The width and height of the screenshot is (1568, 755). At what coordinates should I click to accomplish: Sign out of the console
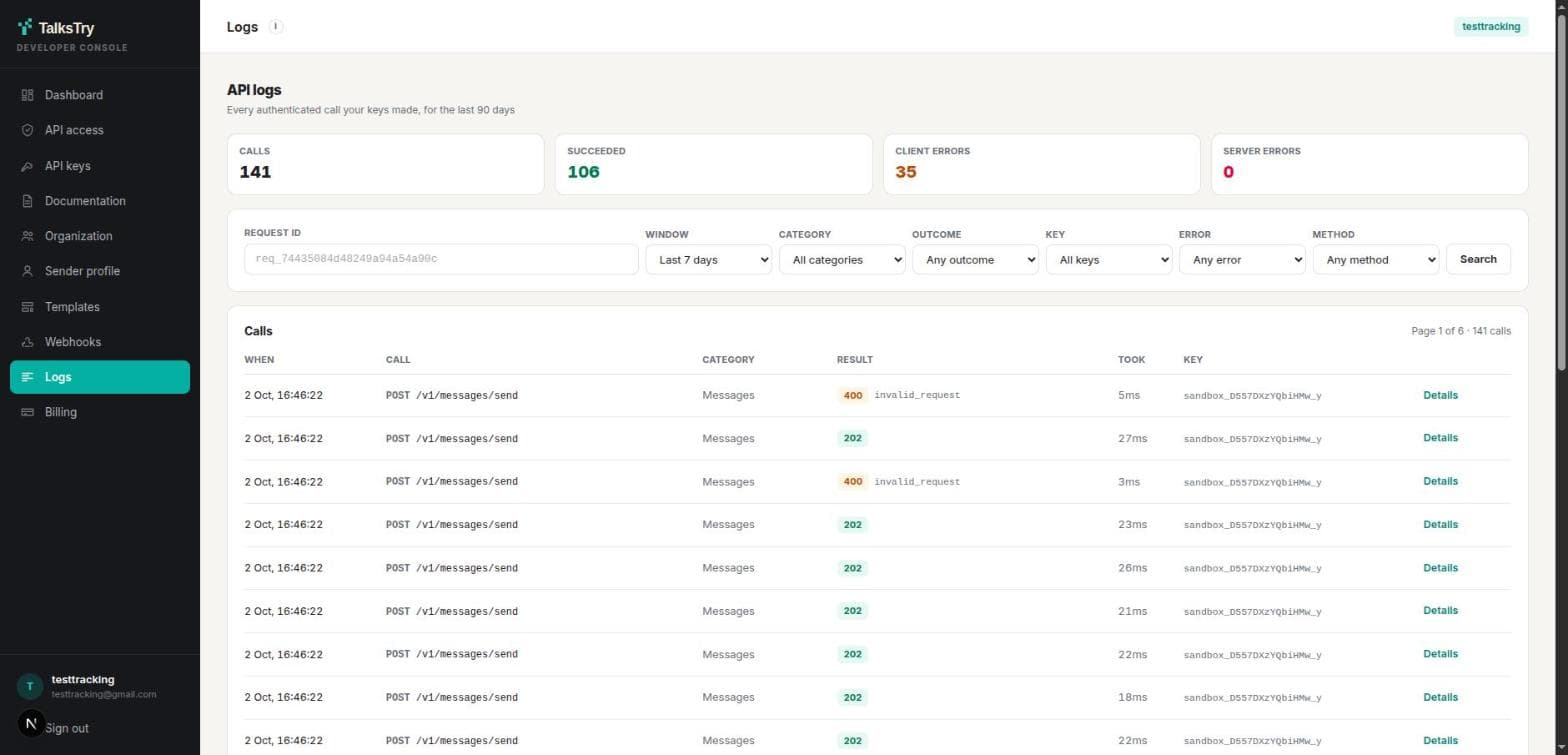tap(67, 728)
